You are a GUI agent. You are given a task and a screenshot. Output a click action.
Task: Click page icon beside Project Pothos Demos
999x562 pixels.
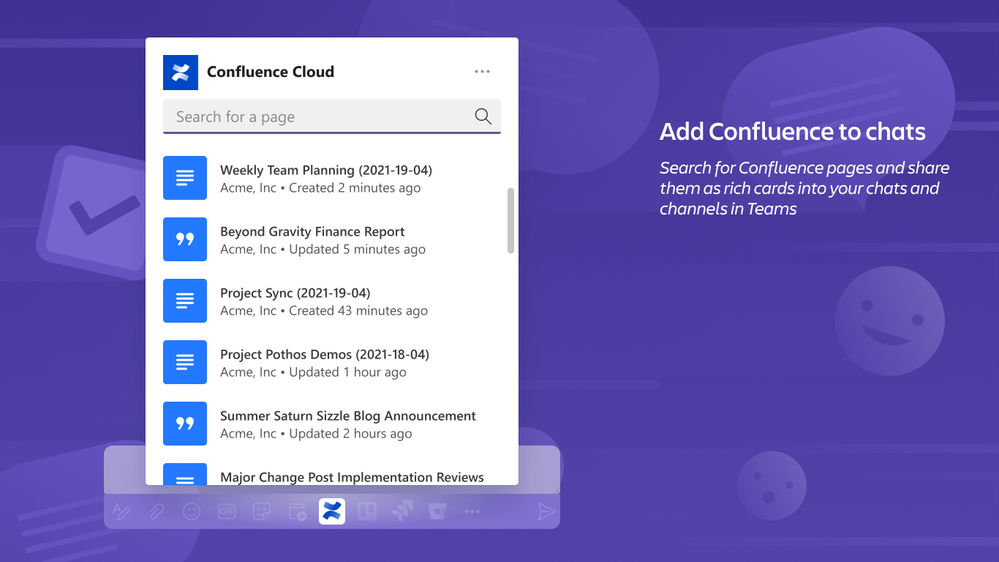[185, 362]
